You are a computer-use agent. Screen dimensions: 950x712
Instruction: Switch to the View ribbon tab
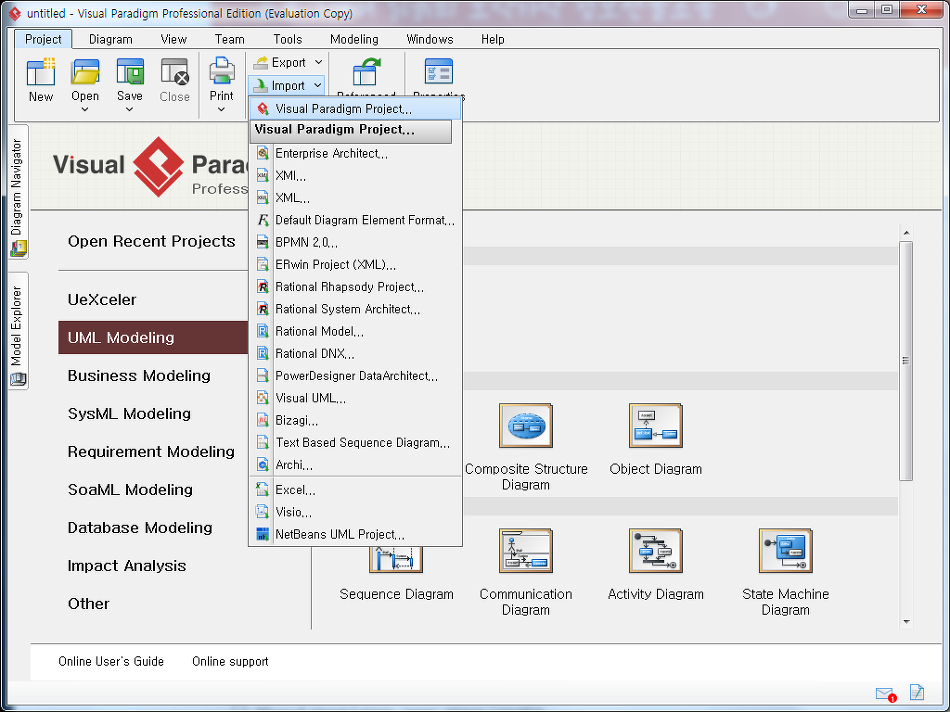173,39
